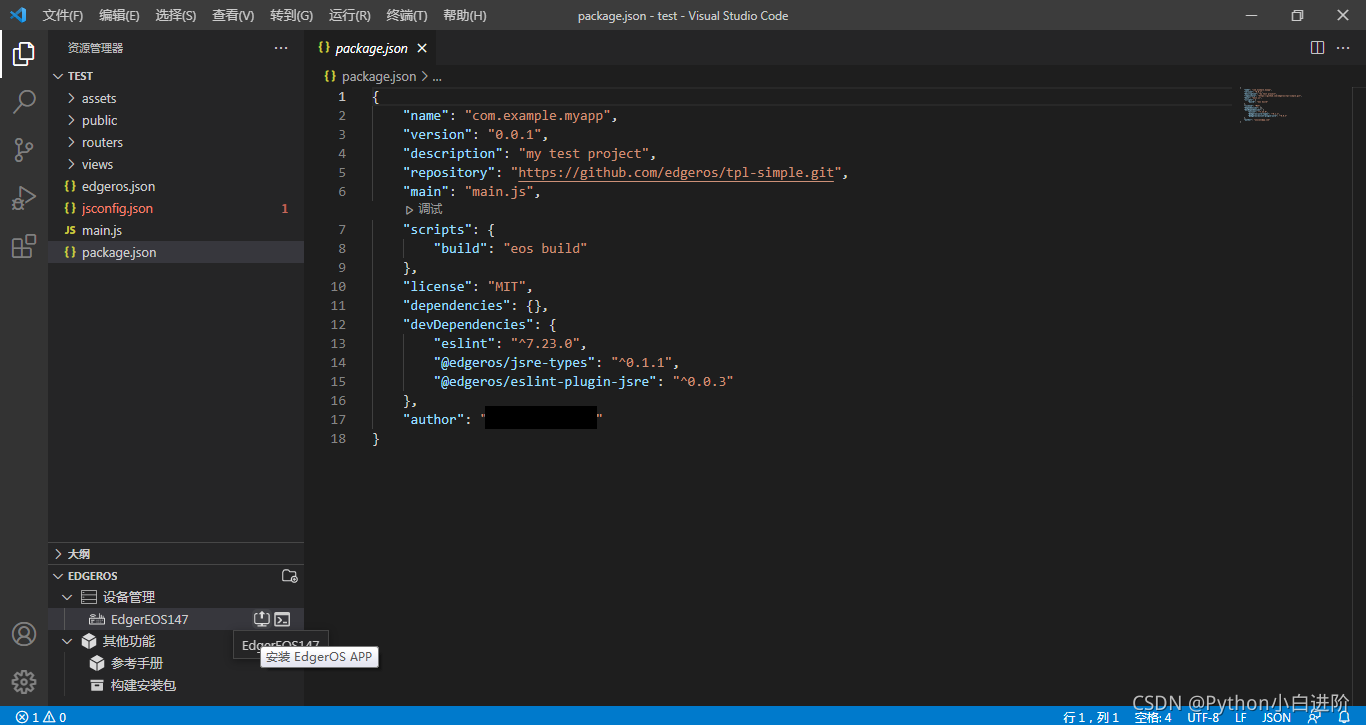Image resolution: width=1366 pixels, height=725 pixels.
Task: Open edgeros.json in the explorer
Action: 176,186
